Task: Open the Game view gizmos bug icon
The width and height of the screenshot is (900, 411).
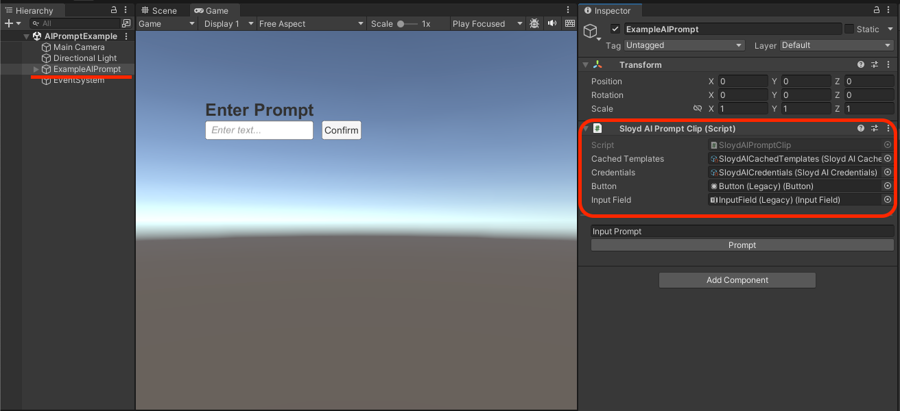Action: (x=534, y=23)
